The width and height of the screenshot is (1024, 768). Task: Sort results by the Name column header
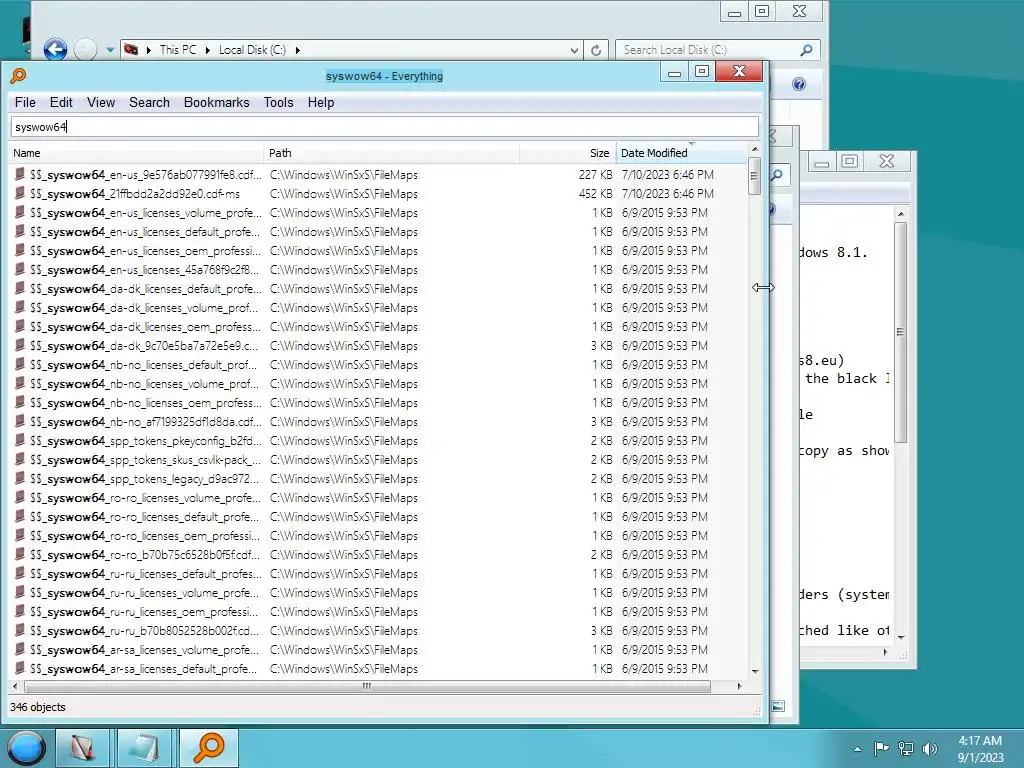coord(136,153)
